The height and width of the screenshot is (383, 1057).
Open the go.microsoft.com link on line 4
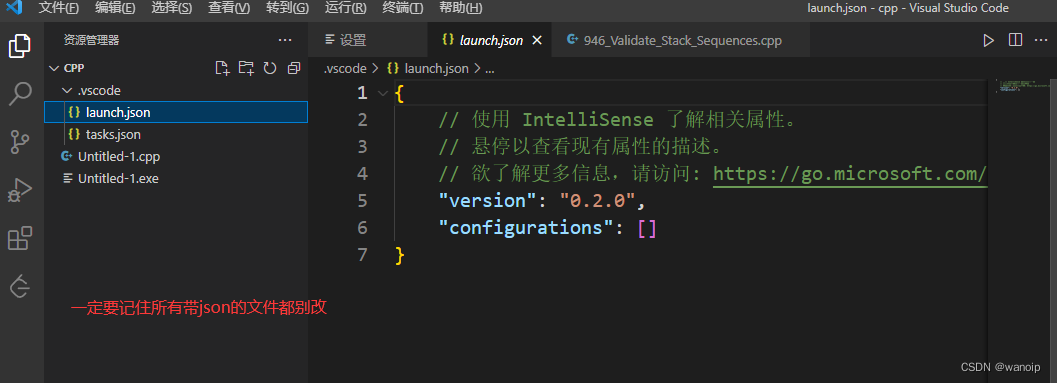(850, 174)
